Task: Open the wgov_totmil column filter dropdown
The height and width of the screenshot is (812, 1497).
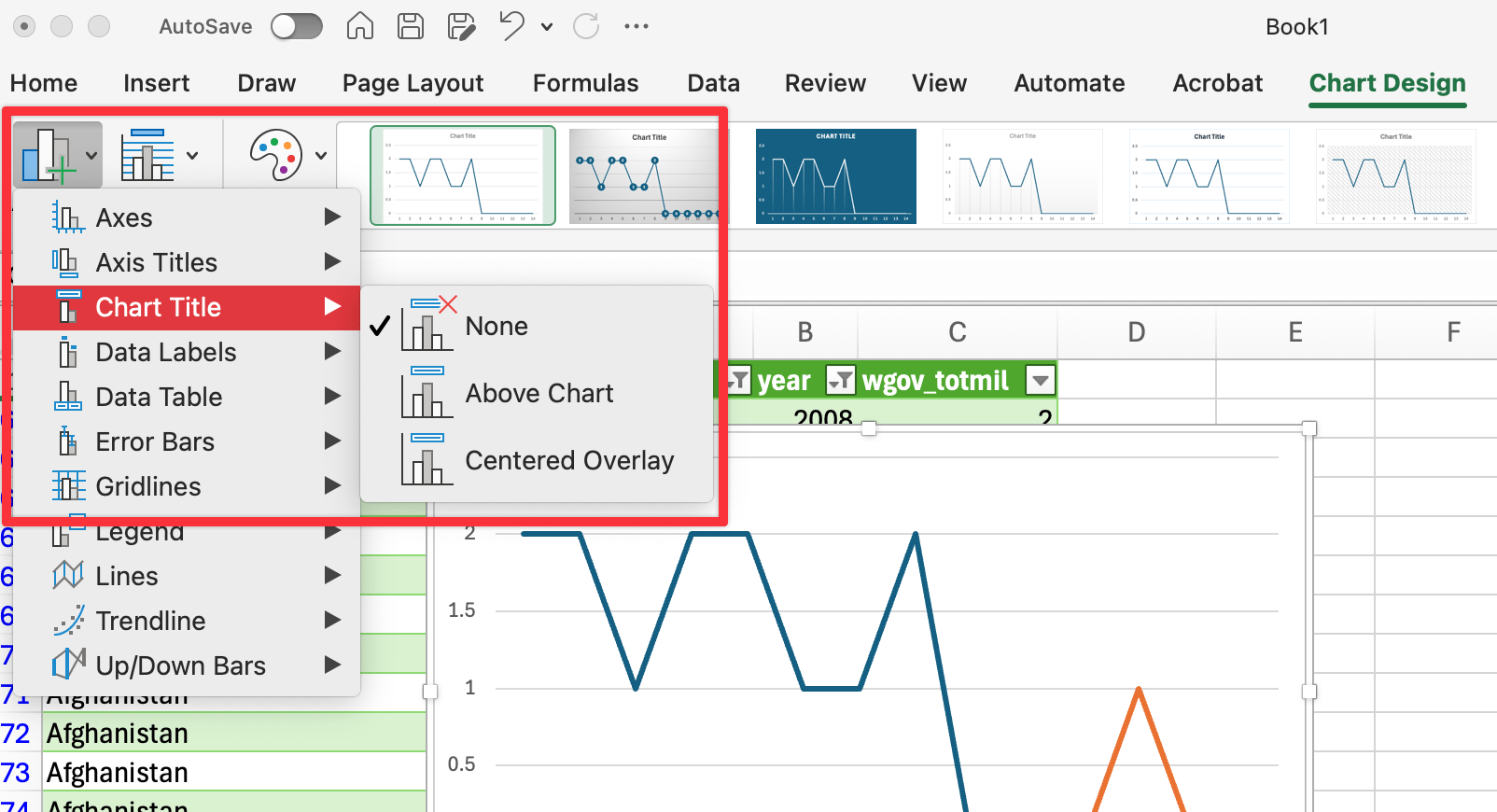Action: pos(1040,380)
